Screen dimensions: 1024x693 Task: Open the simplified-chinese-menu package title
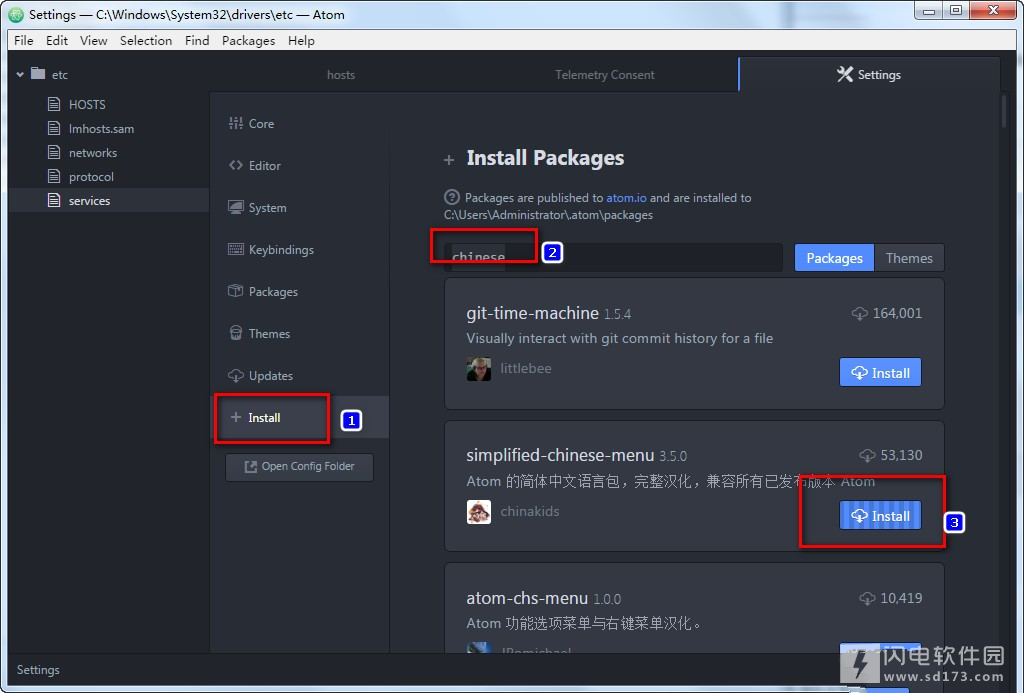(560, 455)
